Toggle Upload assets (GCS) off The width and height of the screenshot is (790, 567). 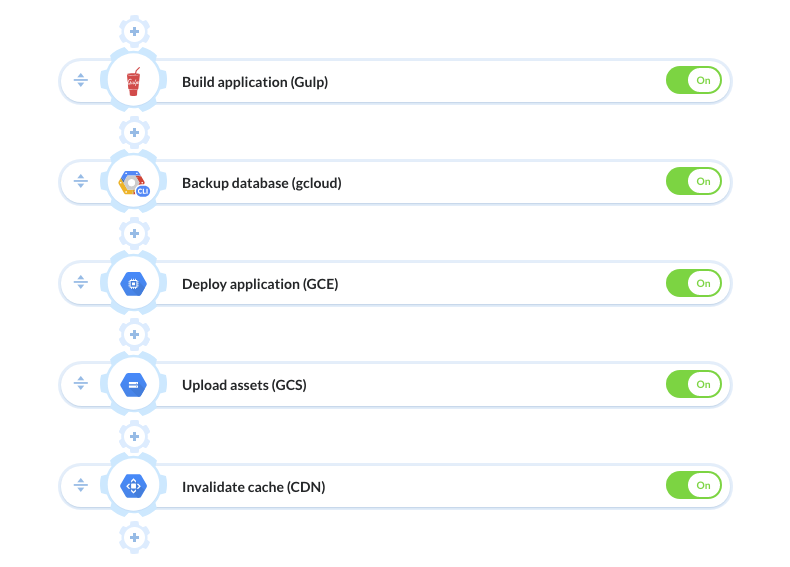[694, 384]
